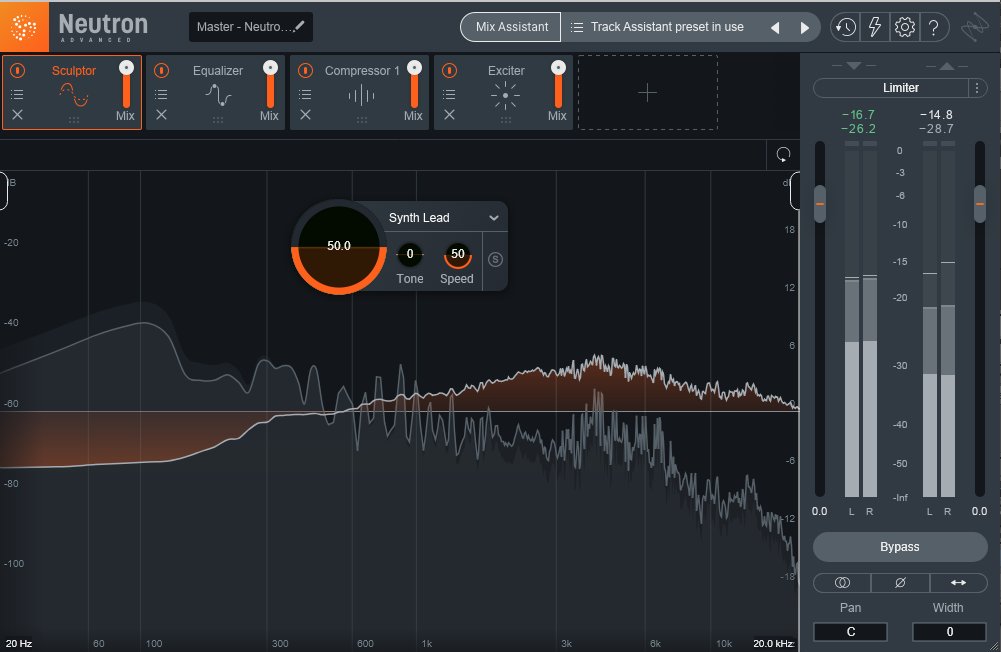Click the Tone knob

[x=410, y=254]
